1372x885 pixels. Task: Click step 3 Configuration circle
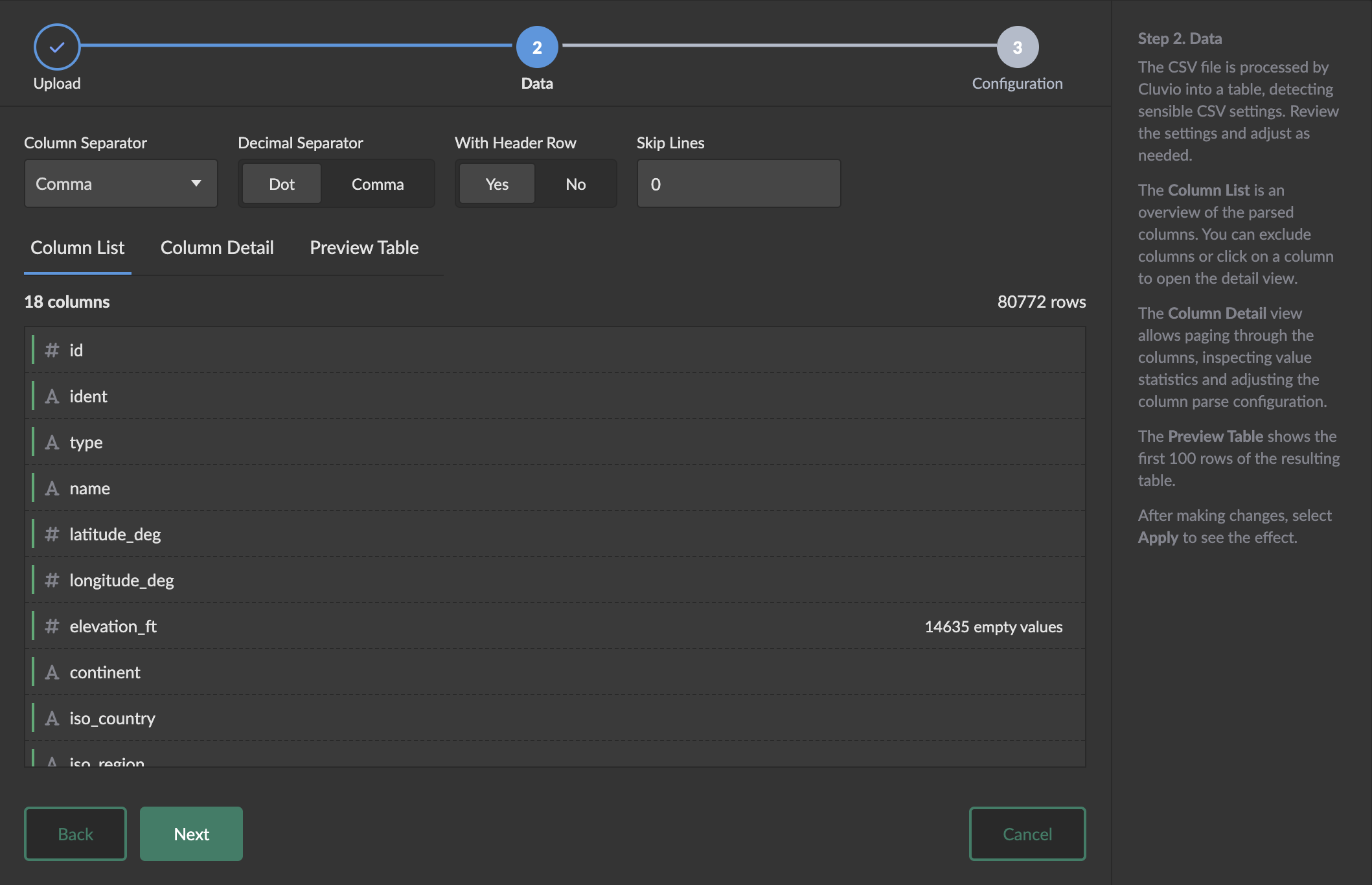pos(1017,47)
